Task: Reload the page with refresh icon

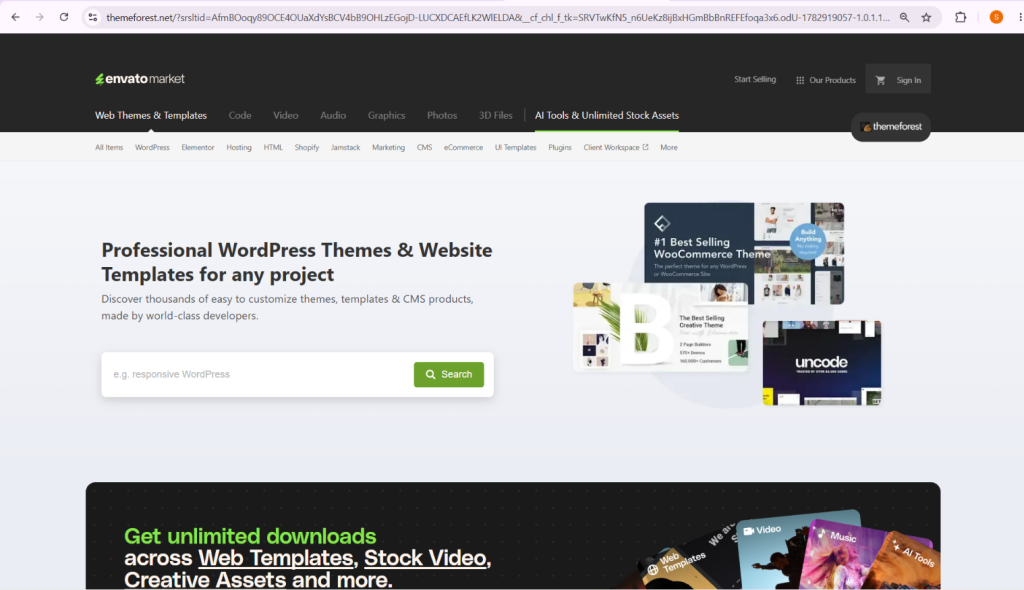Action: [x=64, y=18]
